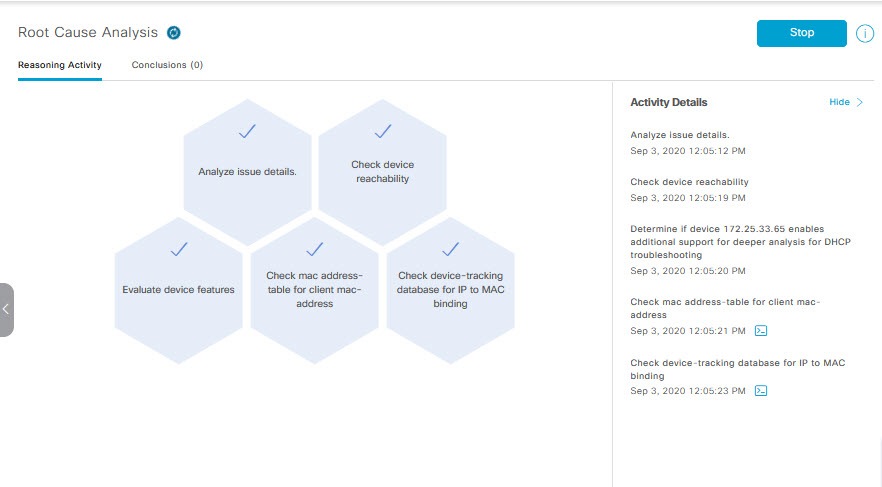
Task: Open command output for device-tracking database activity
Action: click(760, 390)
